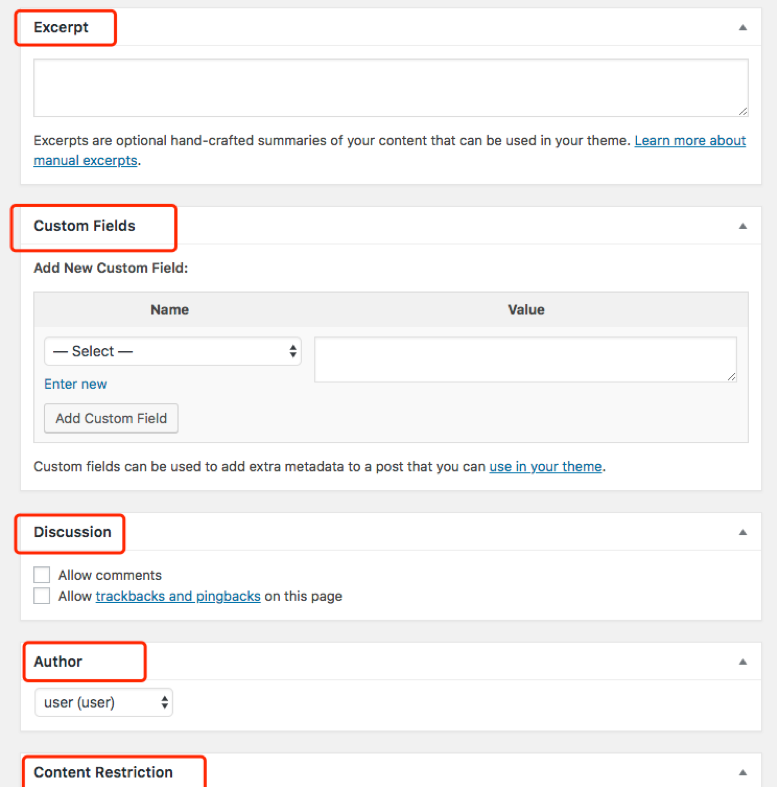This screenshot has width=777, height=787.
Task: Collapse the Custom Fields panel arrow
Action: coord(742,226)
